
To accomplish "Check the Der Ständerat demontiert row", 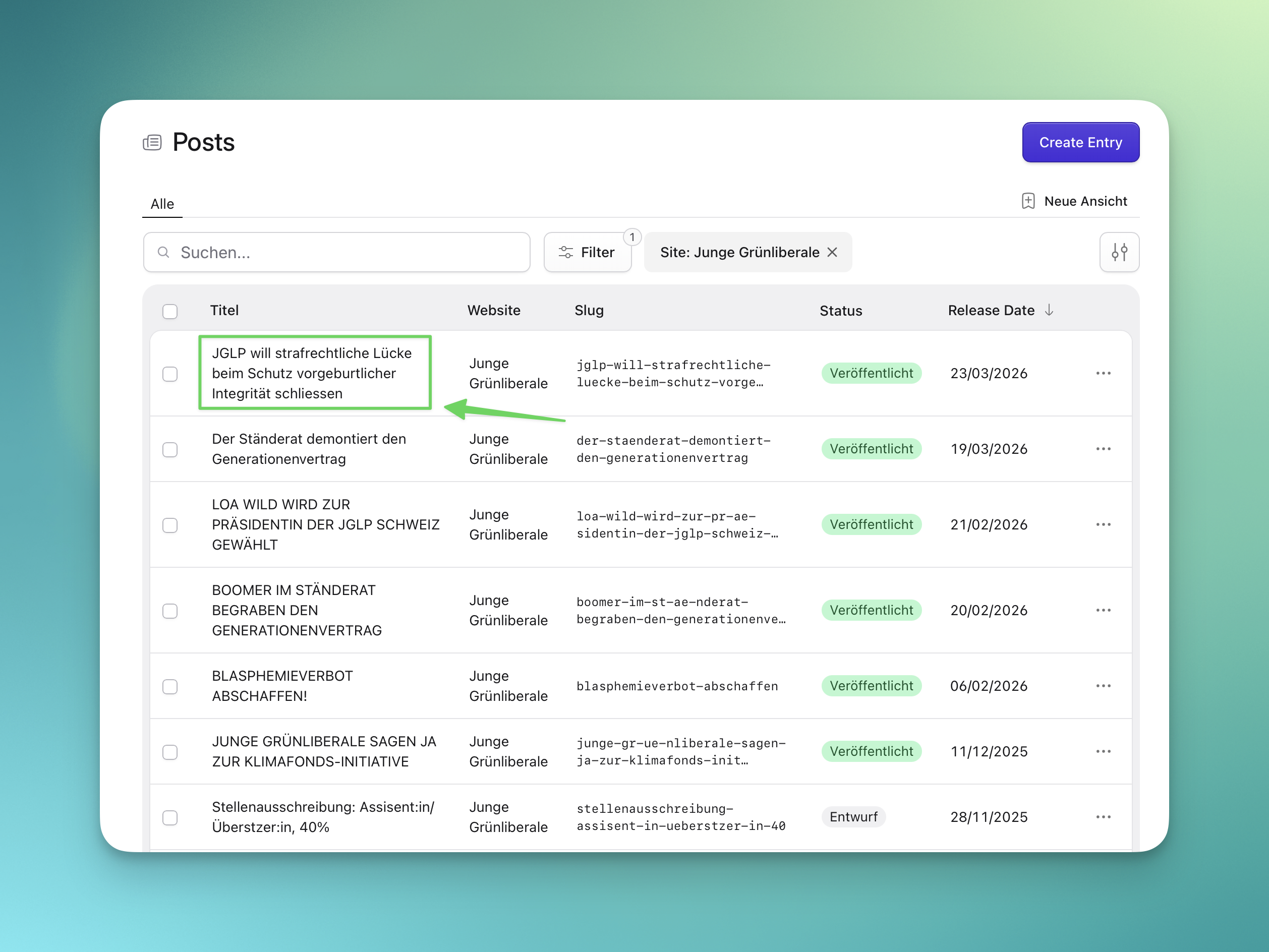I will pyautogui.click(x=170, y=450).
